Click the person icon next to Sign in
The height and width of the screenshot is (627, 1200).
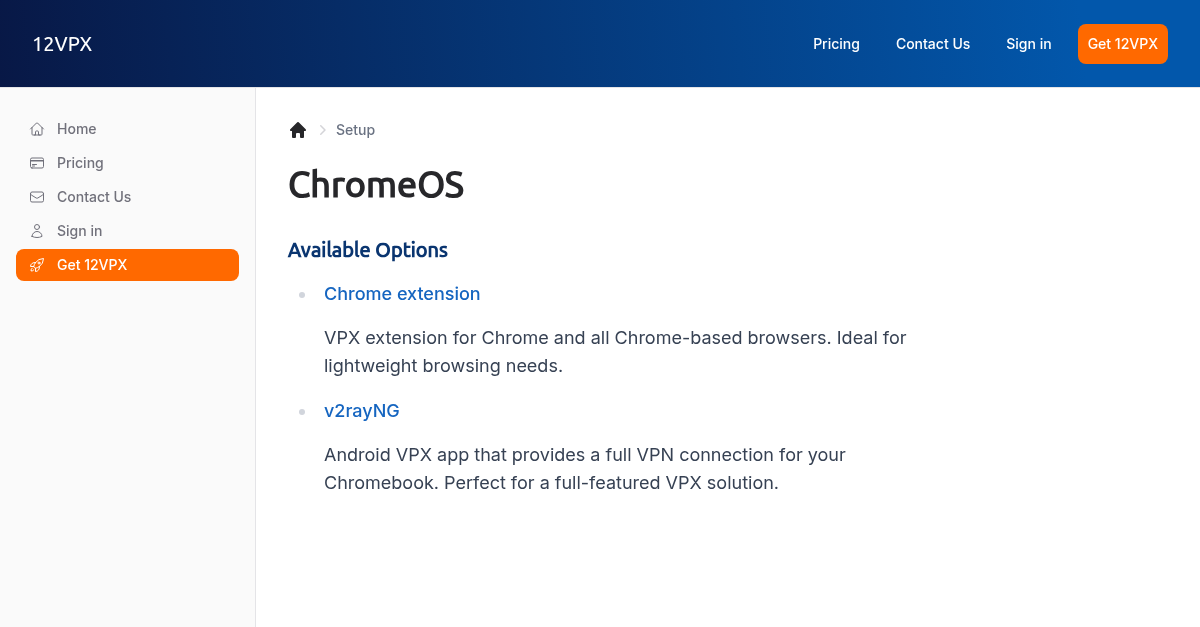click(x=36, y=231)
